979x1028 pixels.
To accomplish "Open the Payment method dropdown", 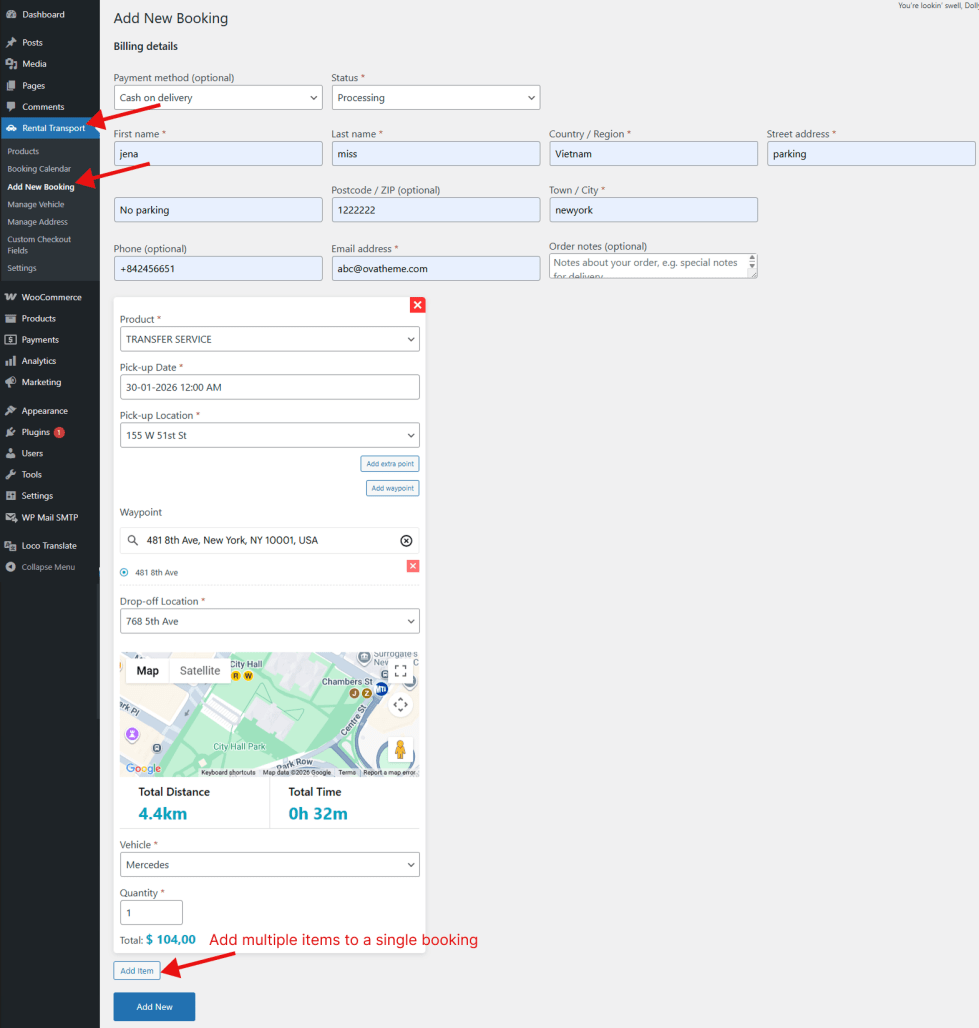I will (218, 98).
